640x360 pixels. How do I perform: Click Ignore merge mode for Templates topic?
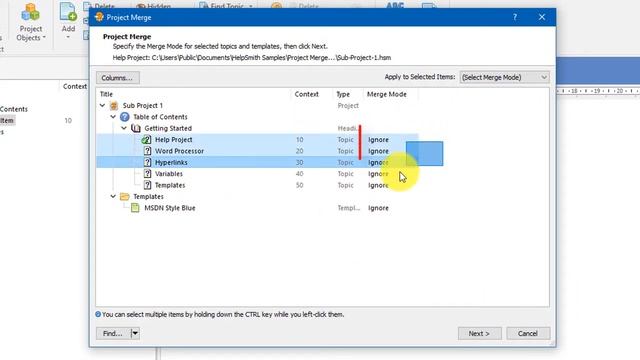point(378,185)
